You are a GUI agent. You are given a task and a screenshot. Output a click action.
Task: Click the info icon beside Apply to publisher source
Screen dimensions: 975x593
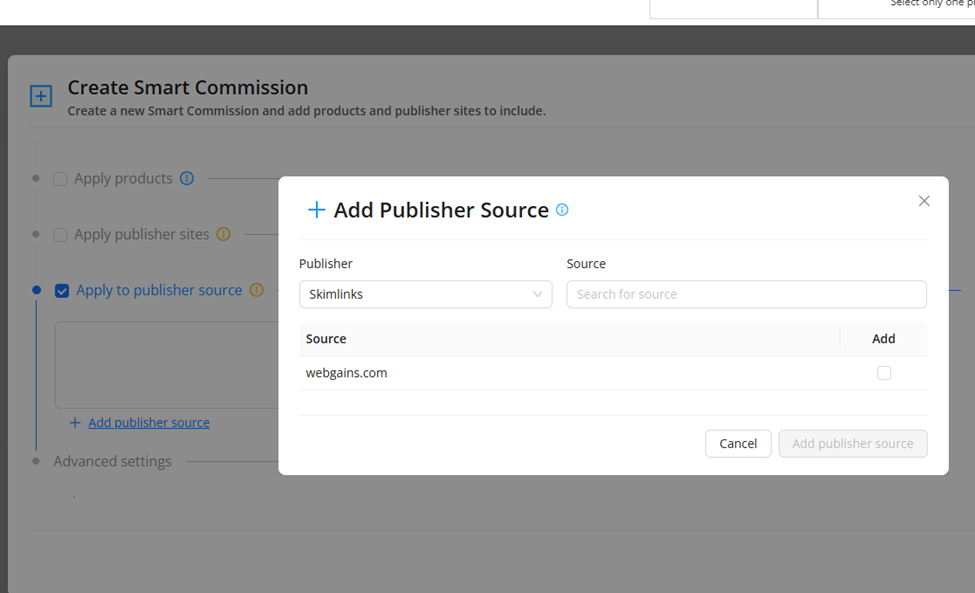pos(256,290)
